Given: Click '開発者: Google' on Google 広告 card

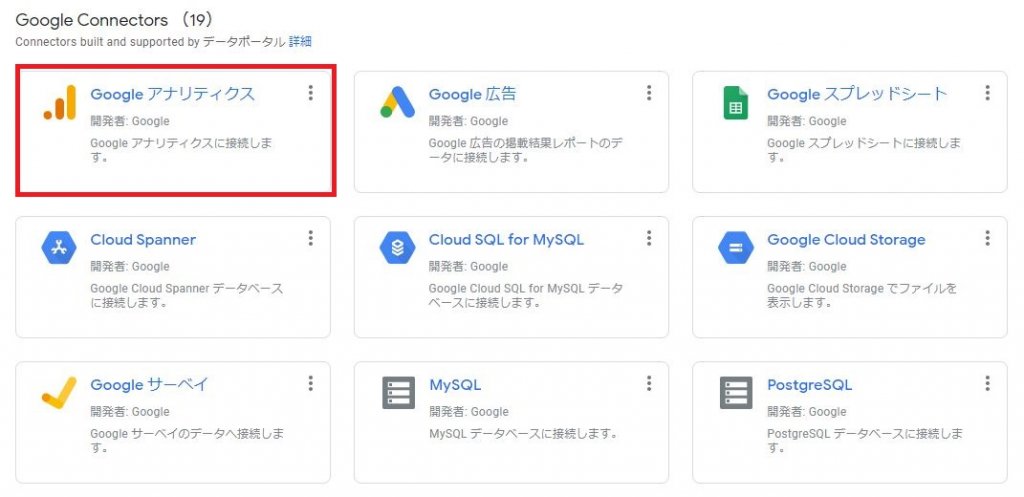Looking at the screenshot, I should tap(468, 121).
